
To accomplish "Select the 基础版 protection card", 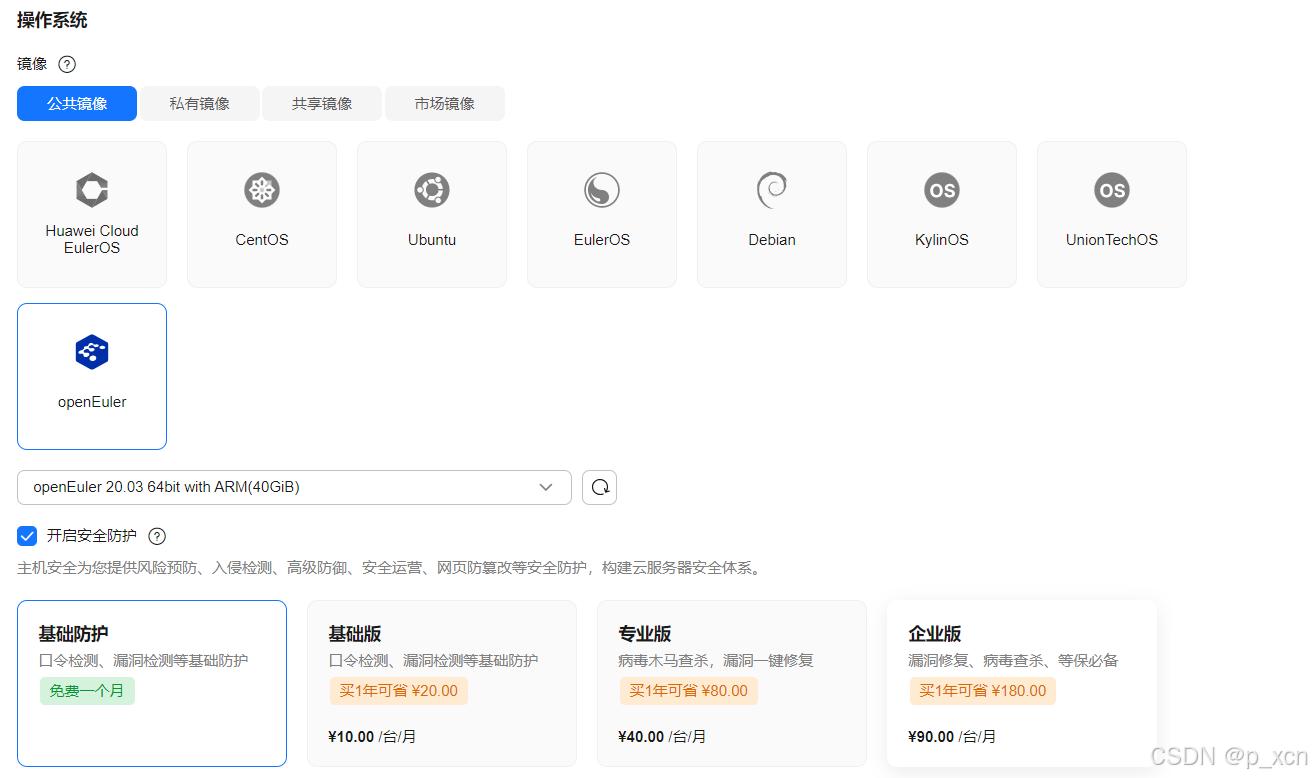I will [x=442, y=683].
